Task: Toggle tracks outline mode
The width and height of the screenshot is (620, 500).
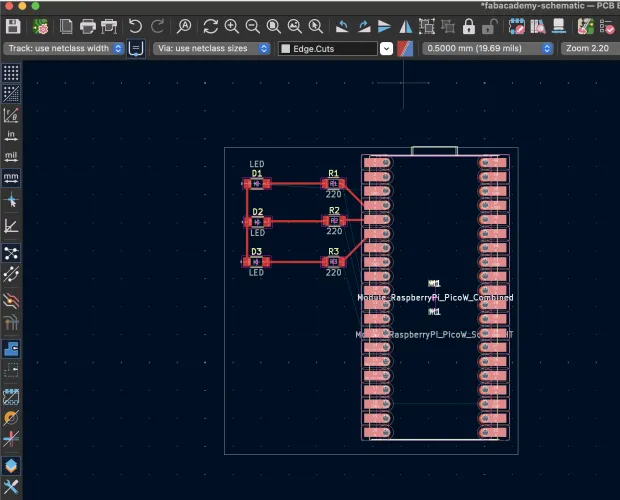Action: (11, 439)
